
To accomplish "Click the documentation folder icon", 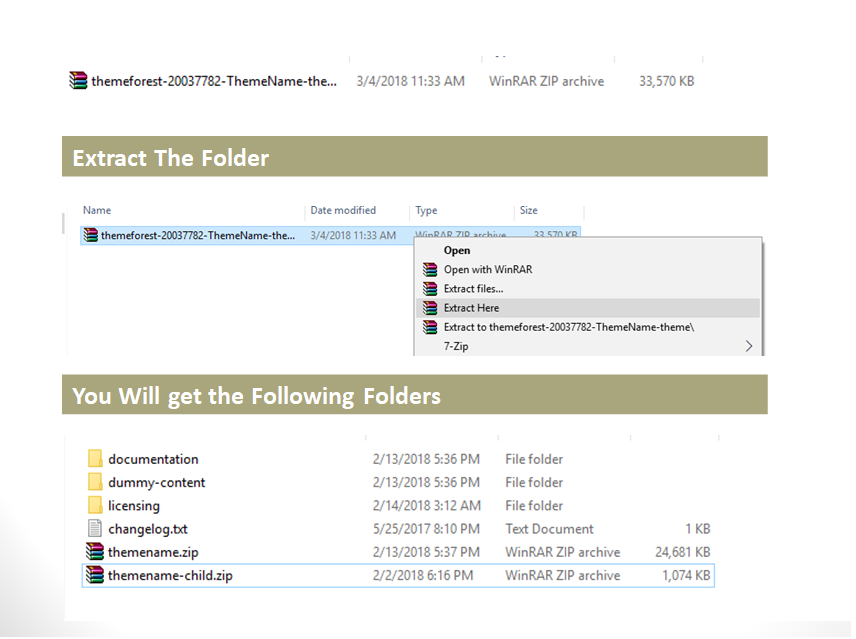I will coord(95,459).
